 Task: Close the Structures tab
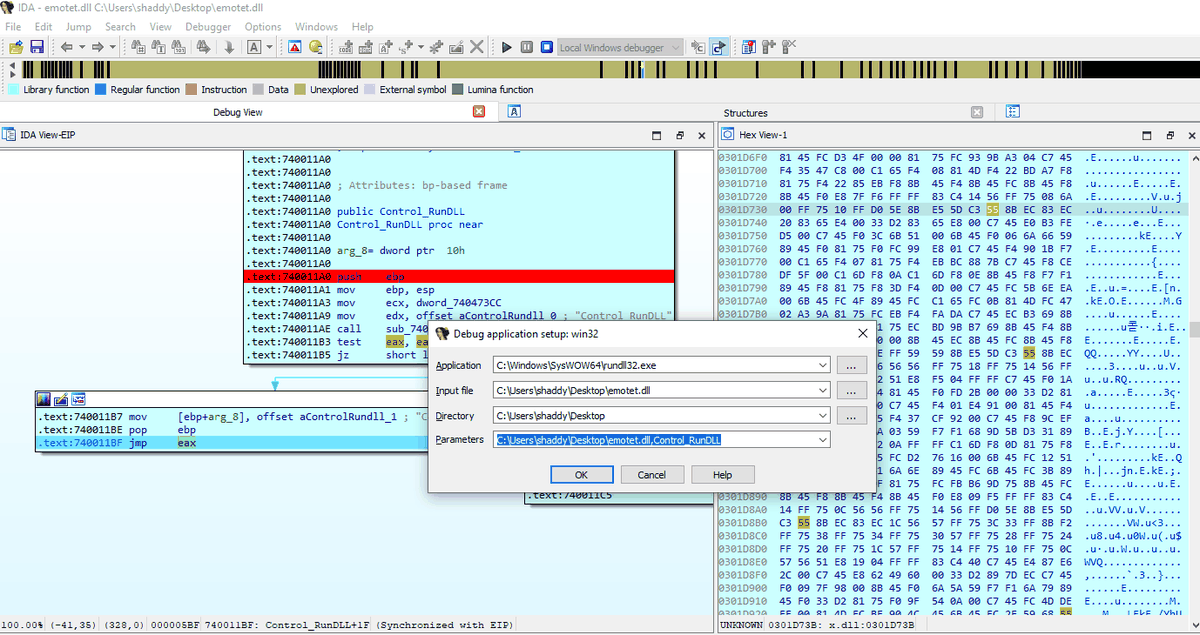(977, 112)
